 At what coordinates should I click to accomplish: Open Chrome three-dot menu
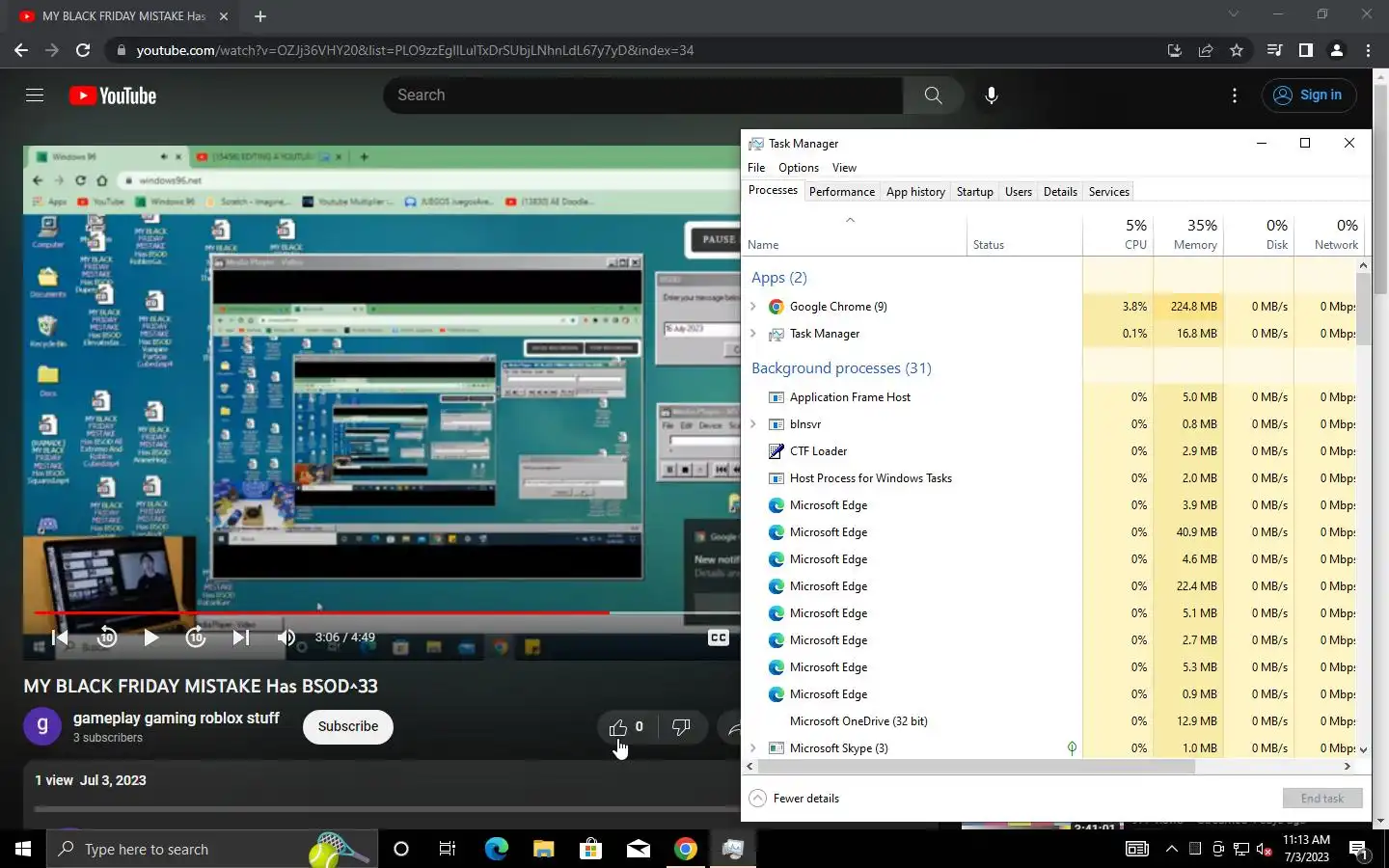tap(1368, 50)
